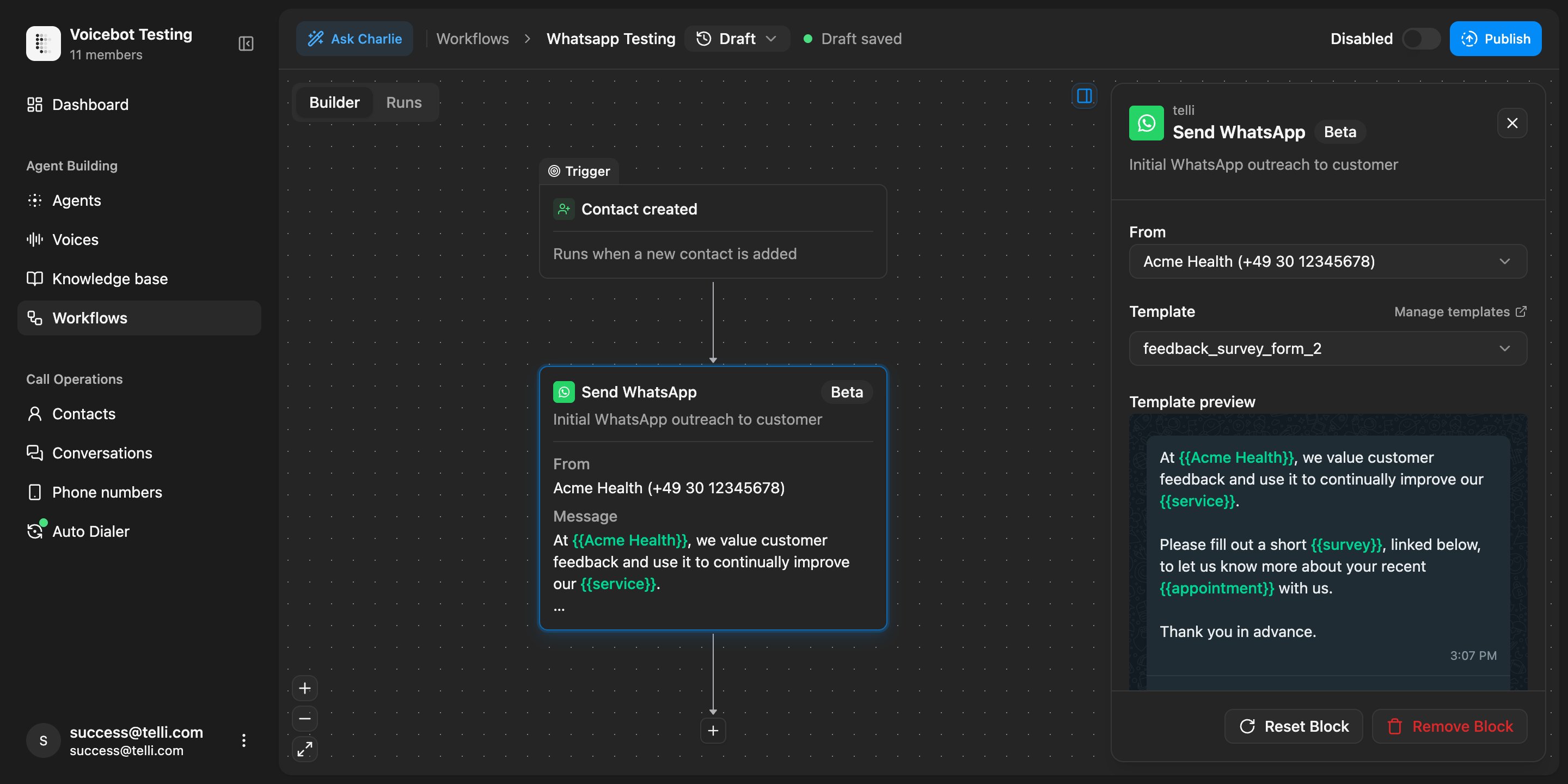1568x784 pixels.
Task: Fit canvas view with expand icon
Action: pos(304,749)
